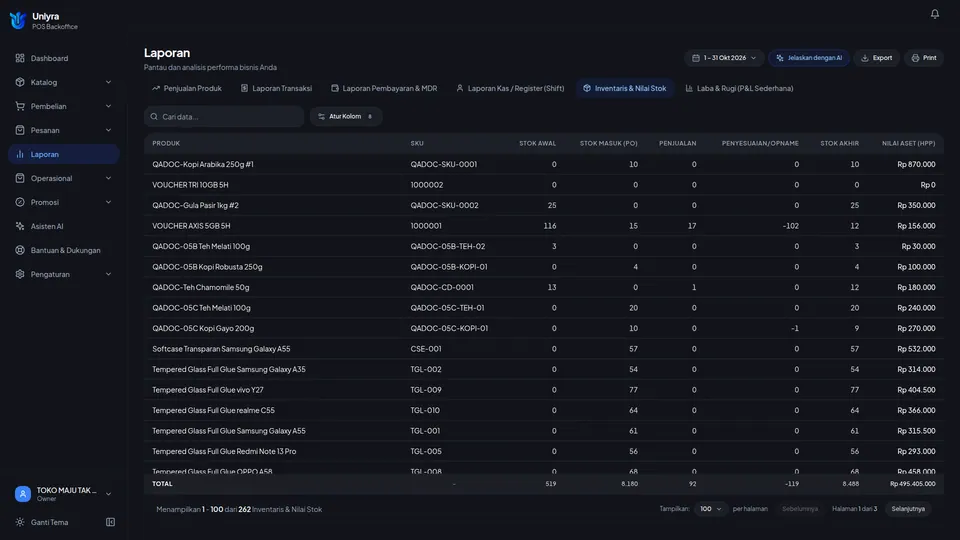
Task: Click SKU TGL-002 cell
Action: pos(426,369)
